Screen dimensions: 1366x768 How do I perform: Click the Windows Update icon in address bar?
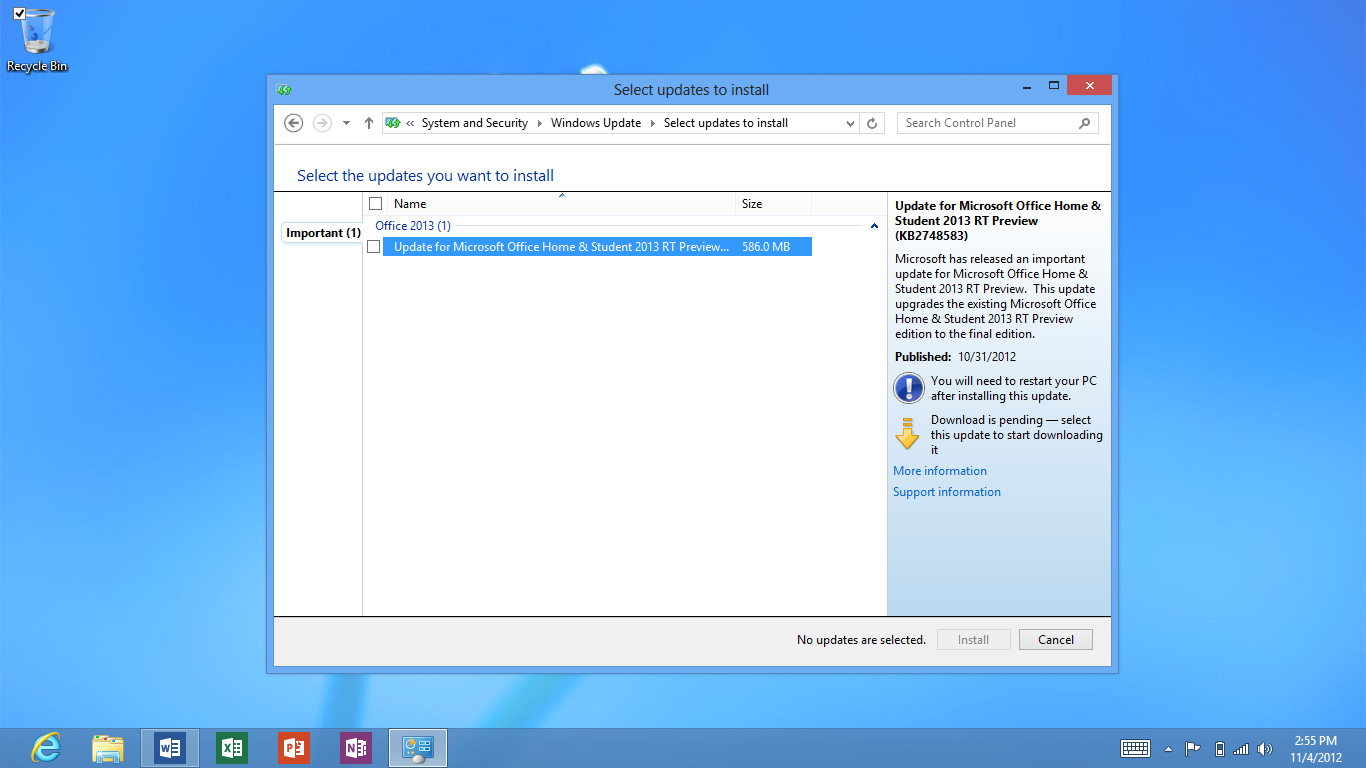[393, 123]
